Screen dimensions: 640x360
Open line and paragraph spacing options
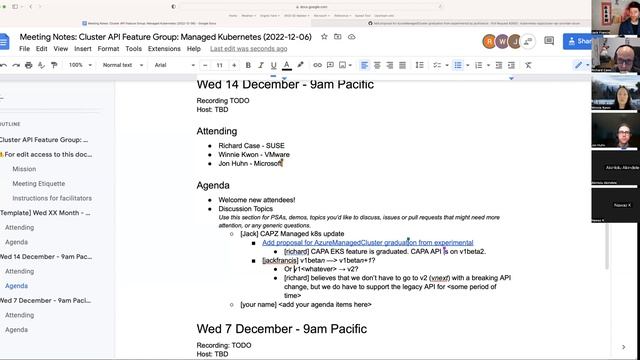click(x=419, y=65)
